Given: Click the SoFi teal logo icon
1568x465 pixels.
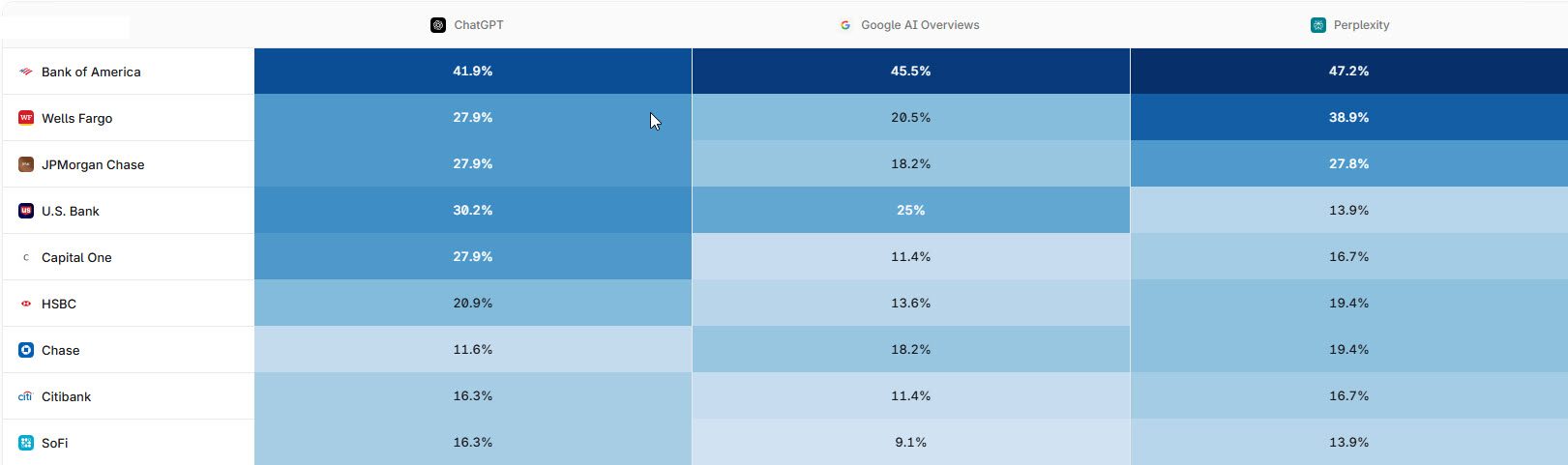Looking at the screenshot, I should [26, 443].
